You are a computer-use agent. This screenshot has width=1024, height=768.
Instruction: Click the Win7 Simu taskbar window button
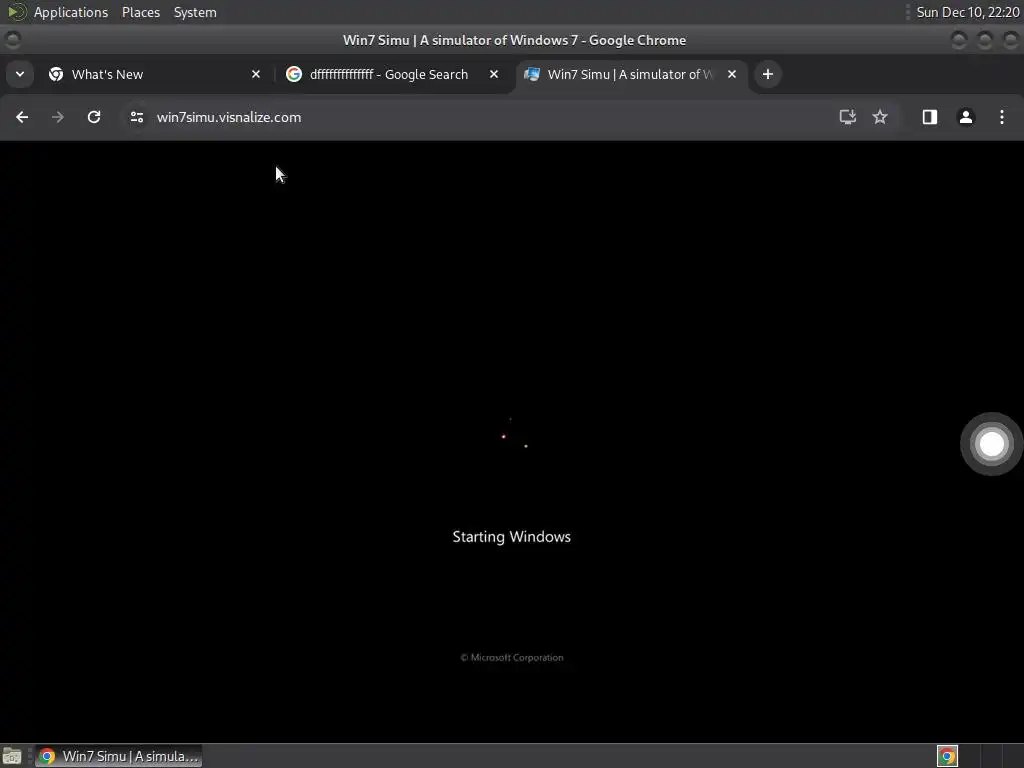(x=119, y=756)
